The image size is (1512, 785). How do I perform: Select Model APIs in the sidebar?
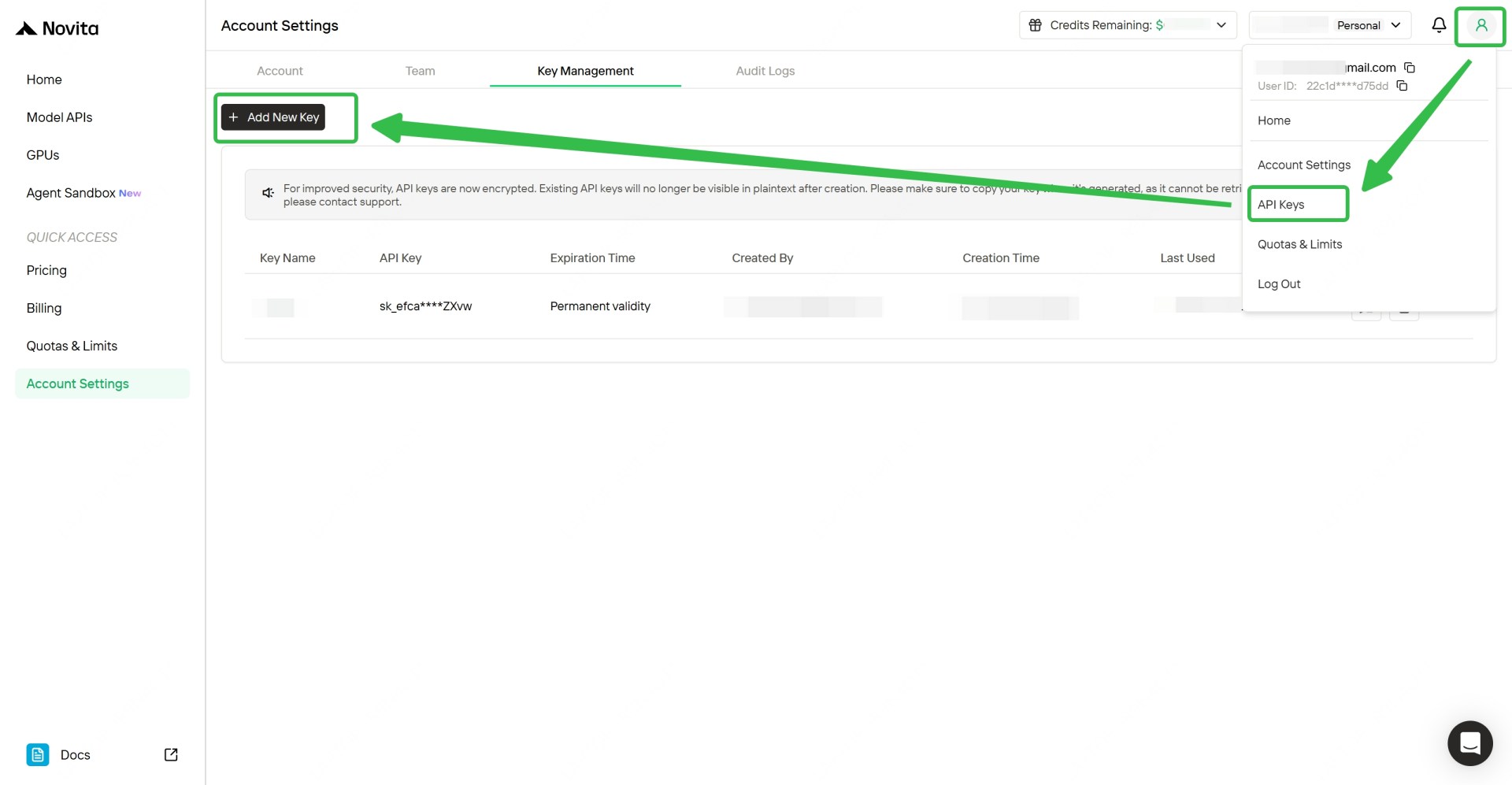click(x=59, y=117)
